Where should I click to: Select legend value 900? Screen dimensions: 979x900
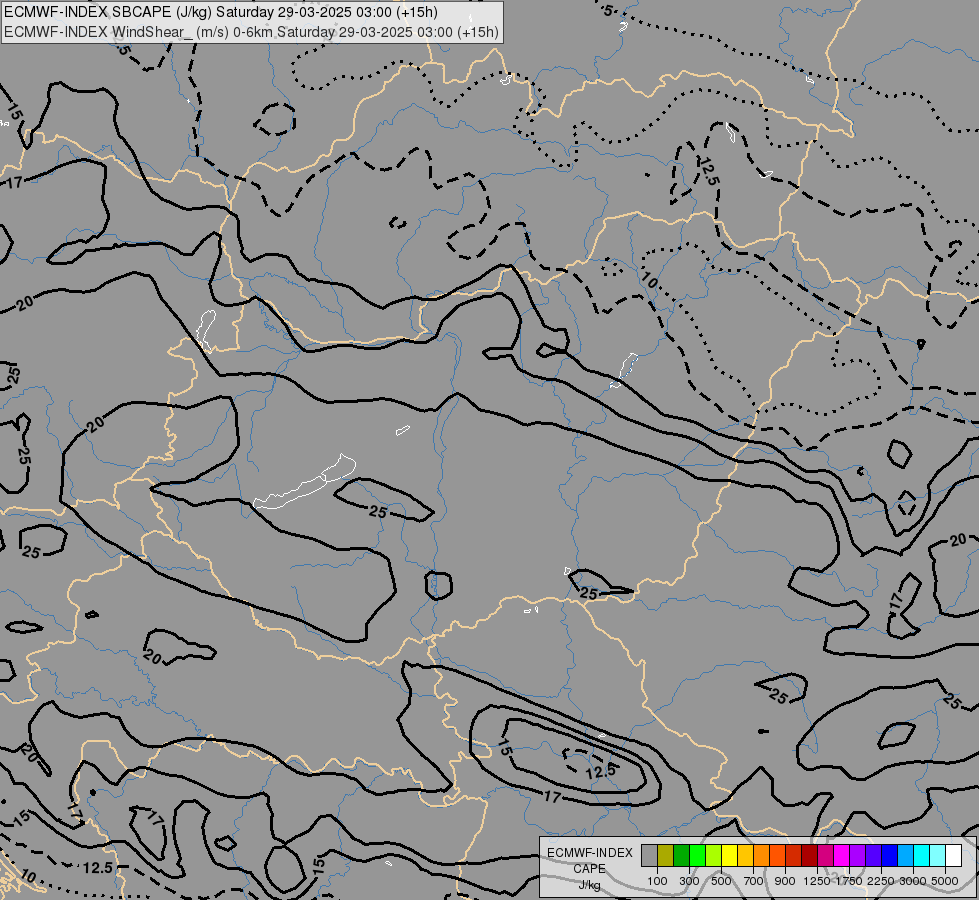click(x=785, y=881)
